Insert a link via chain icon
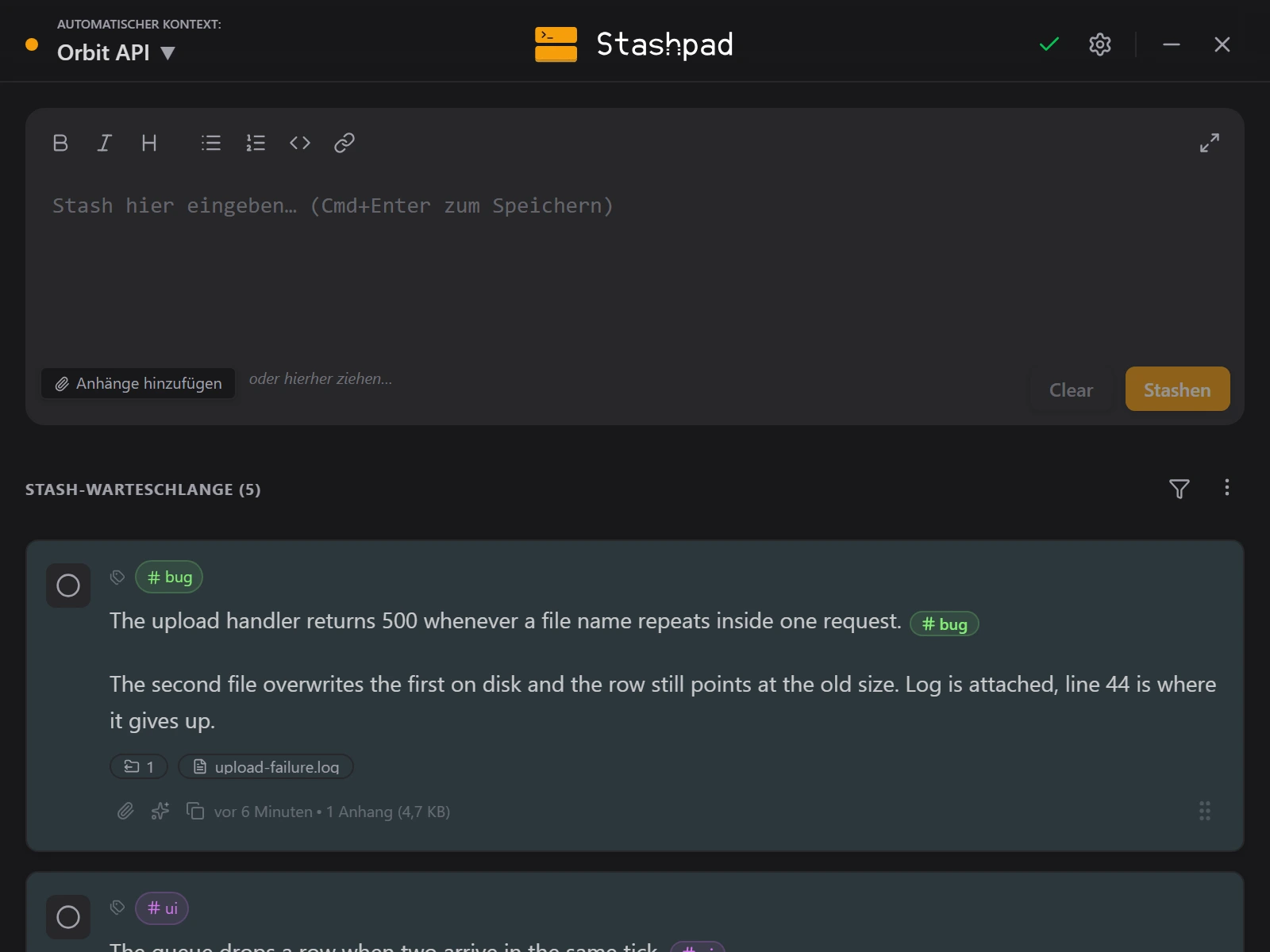This screenshot has height=952, width=1270. (344, 143)
